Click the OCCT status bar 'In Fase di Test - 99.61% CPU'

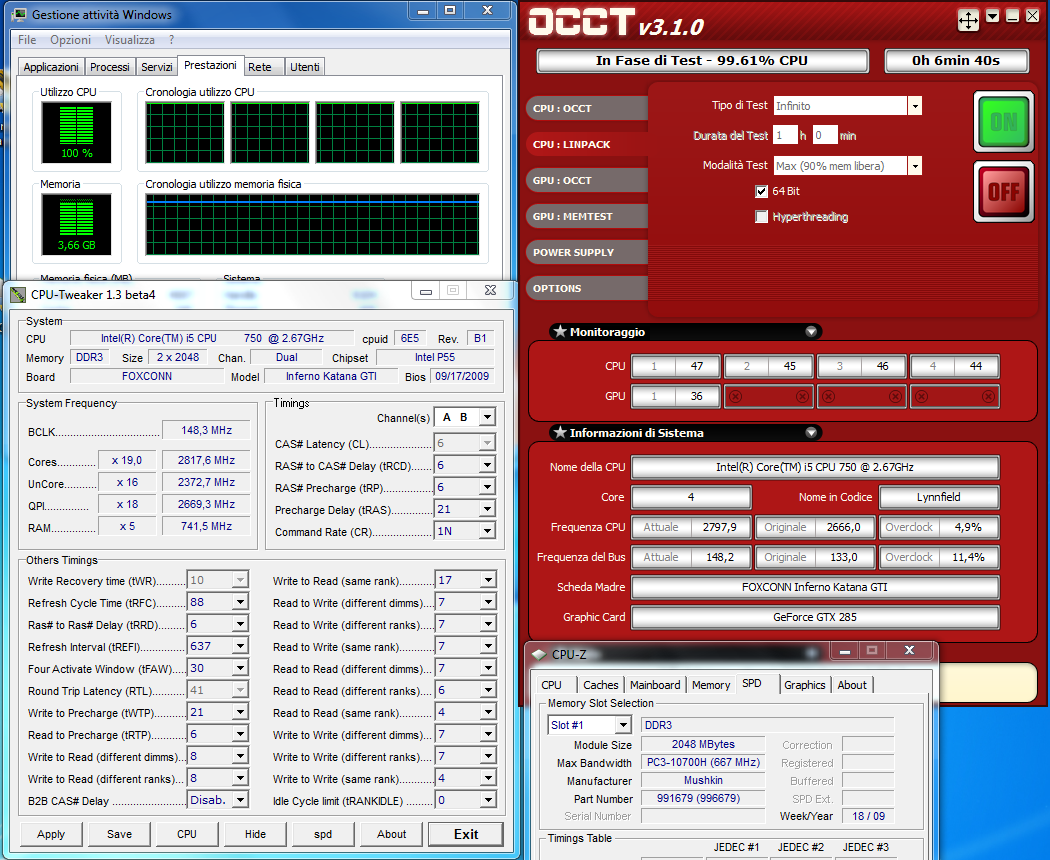(702, 61)
